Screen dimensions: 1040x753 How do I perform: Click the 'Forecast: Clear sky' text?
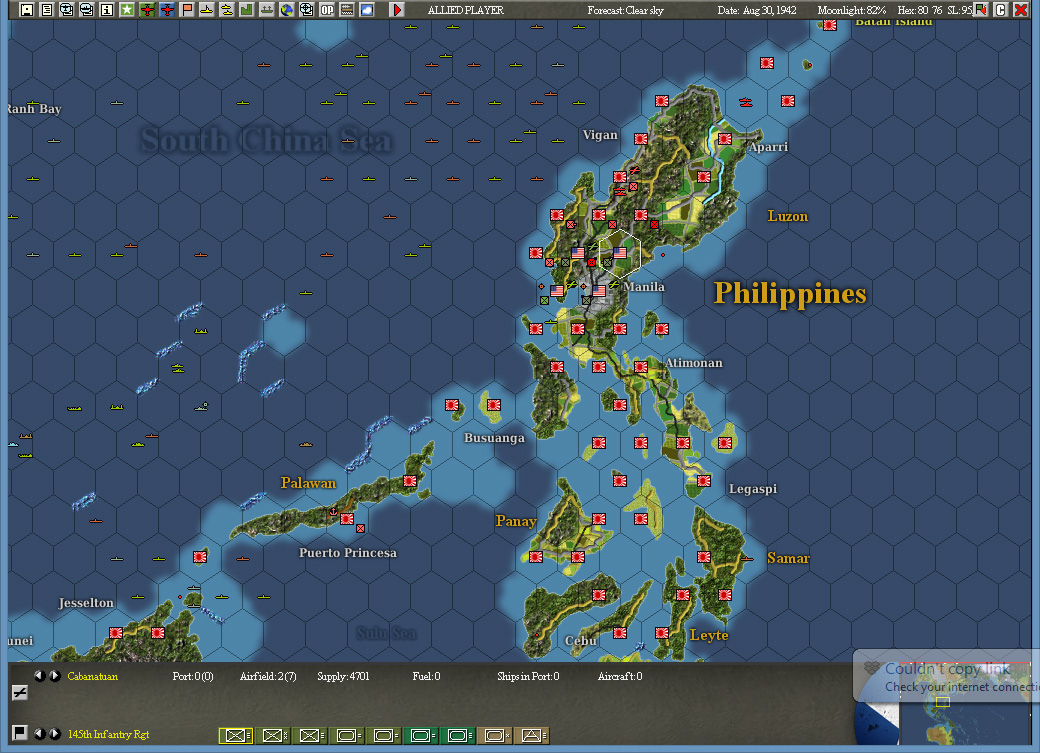(x=625, y=10)
